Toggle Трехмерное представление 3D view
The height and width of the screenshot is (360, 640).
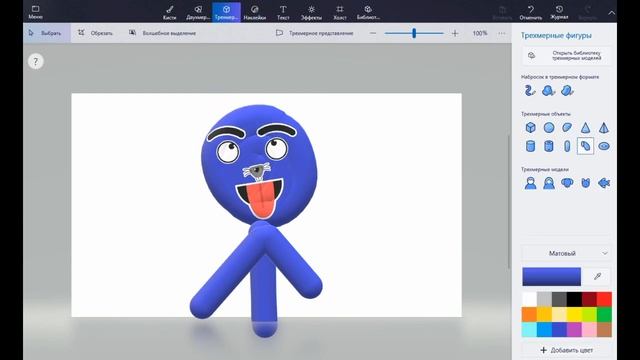coord(314,33)
